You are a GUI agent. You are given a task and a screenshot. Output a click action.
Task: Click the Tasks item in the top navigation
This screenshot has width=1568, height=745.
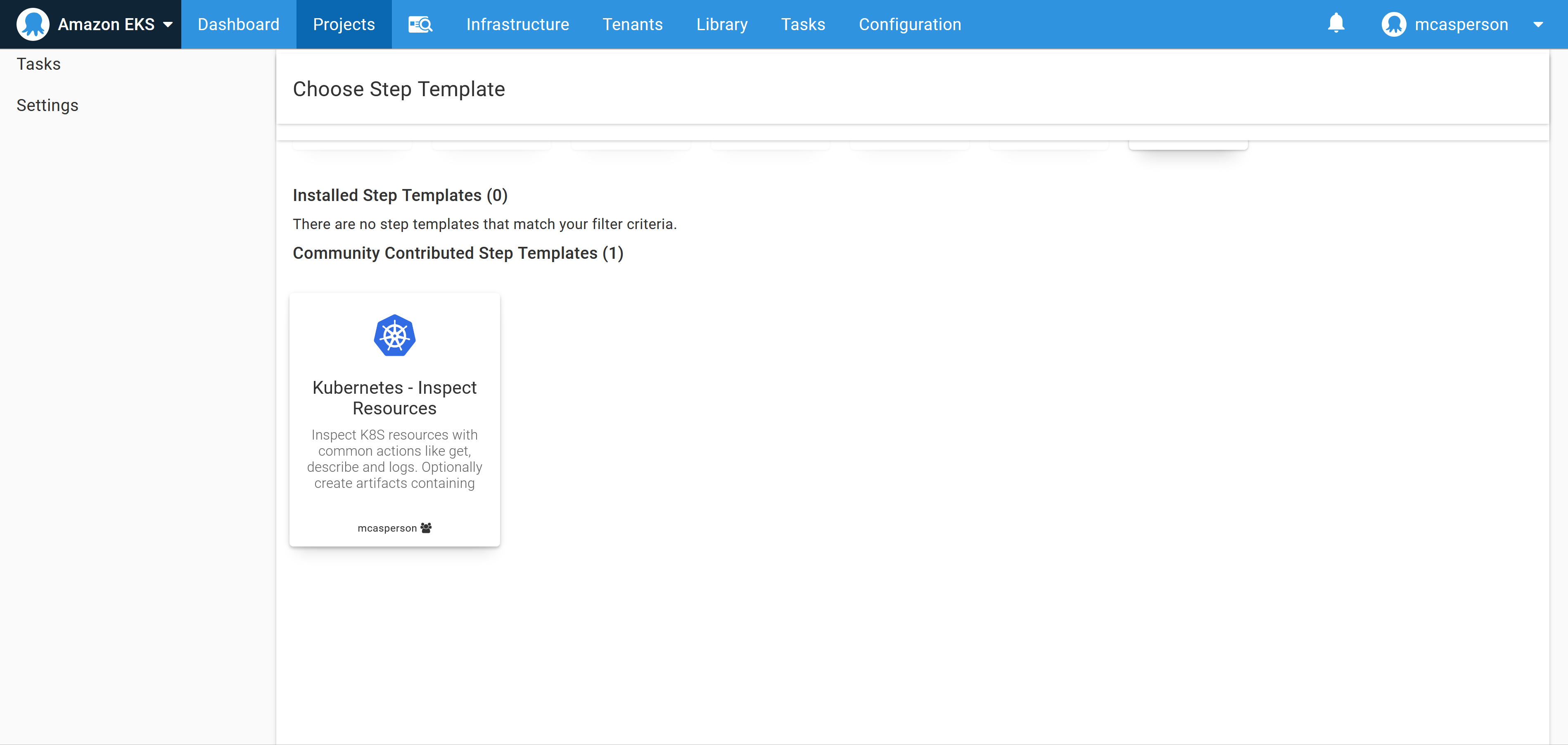pos(804,24)
